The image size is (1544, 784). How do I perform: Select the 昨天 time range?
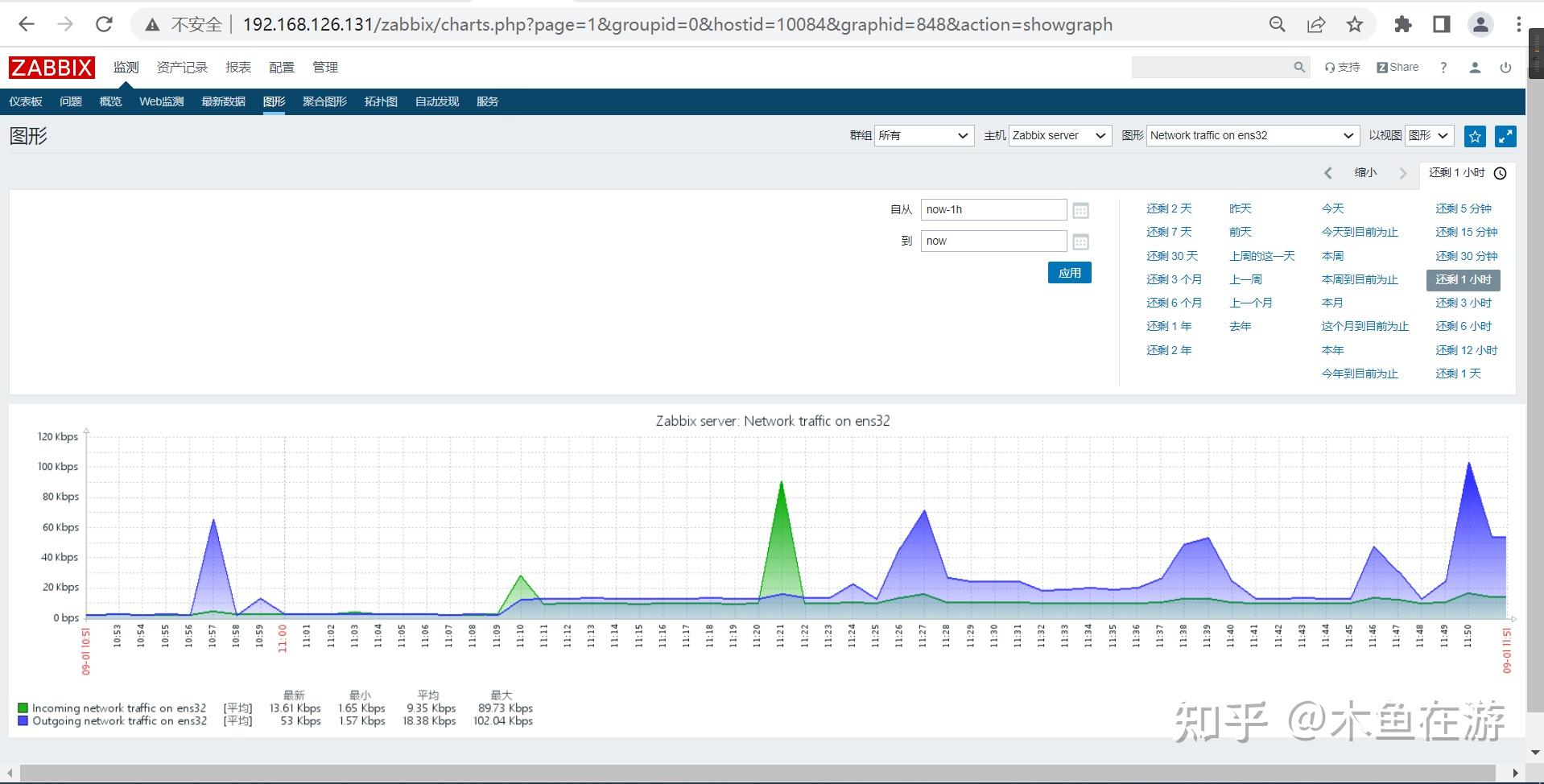(1241, 208)
